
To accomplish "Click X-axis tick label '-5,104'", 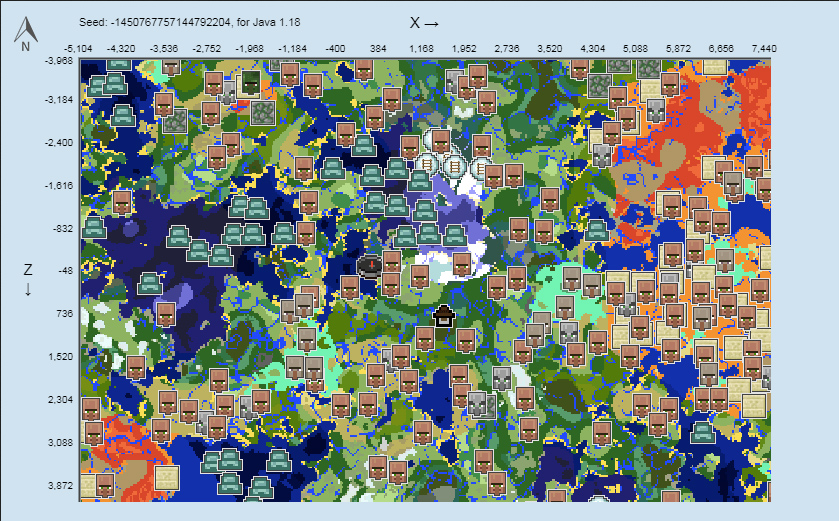I will pyautogui.click(x=79, y=49).
